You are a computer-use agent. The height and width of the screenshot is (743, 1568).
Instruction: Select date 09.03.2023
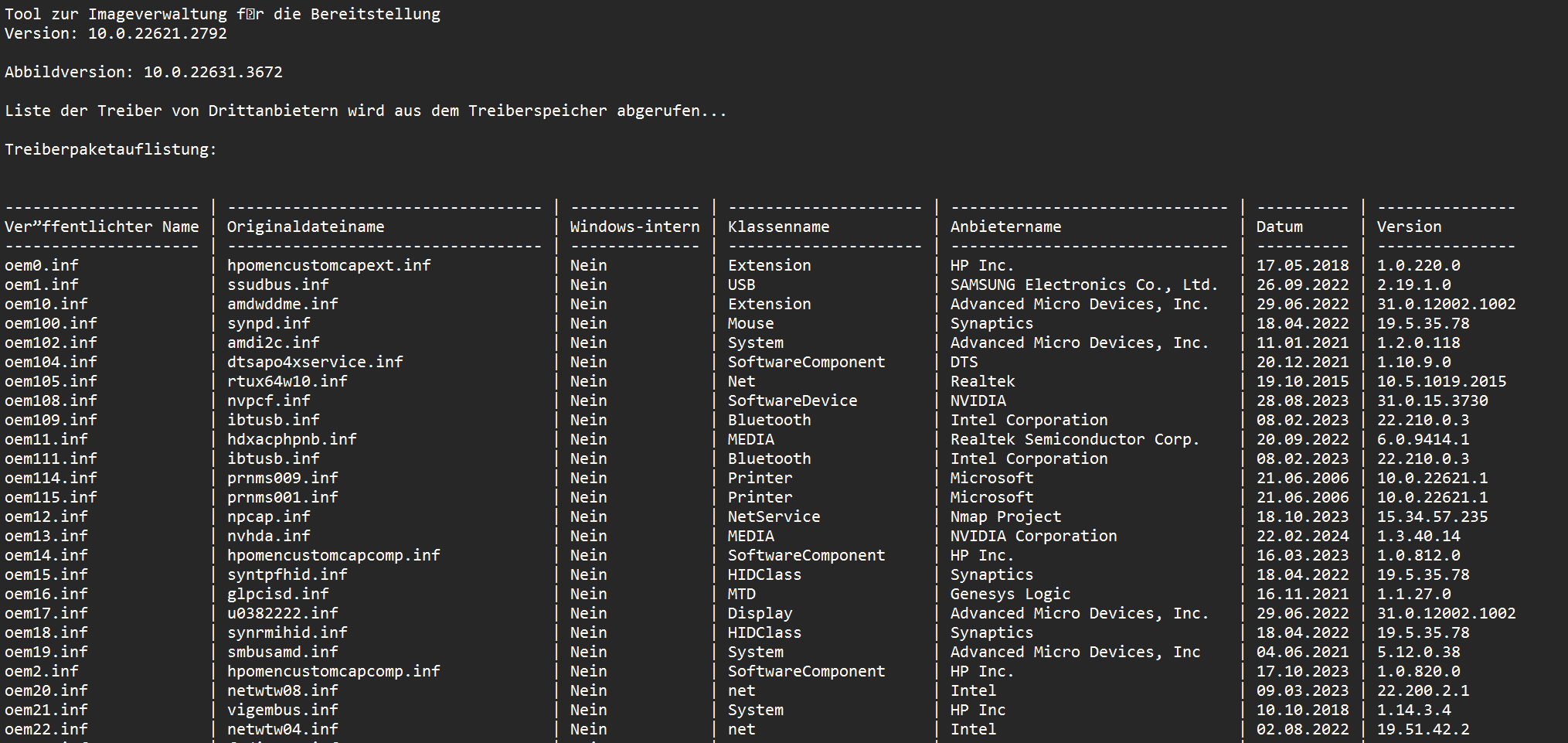tap(1302, 690)
